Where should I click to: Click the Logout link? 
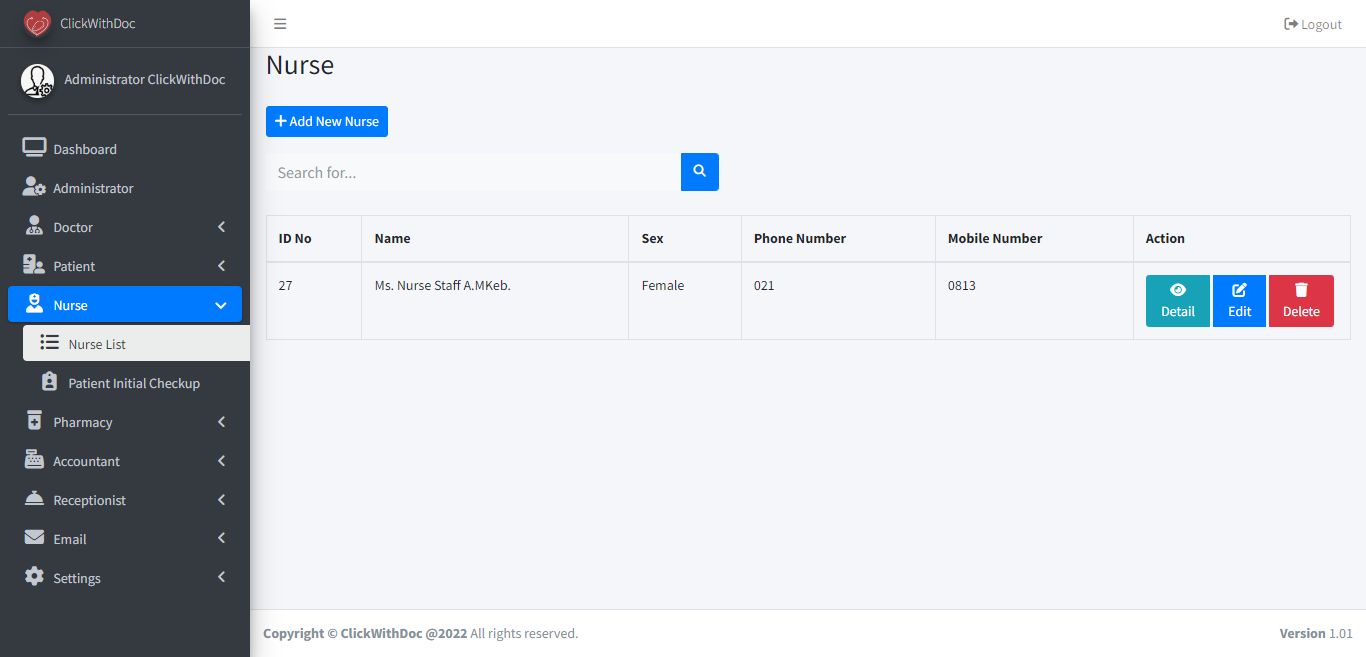coord(1313,24)
